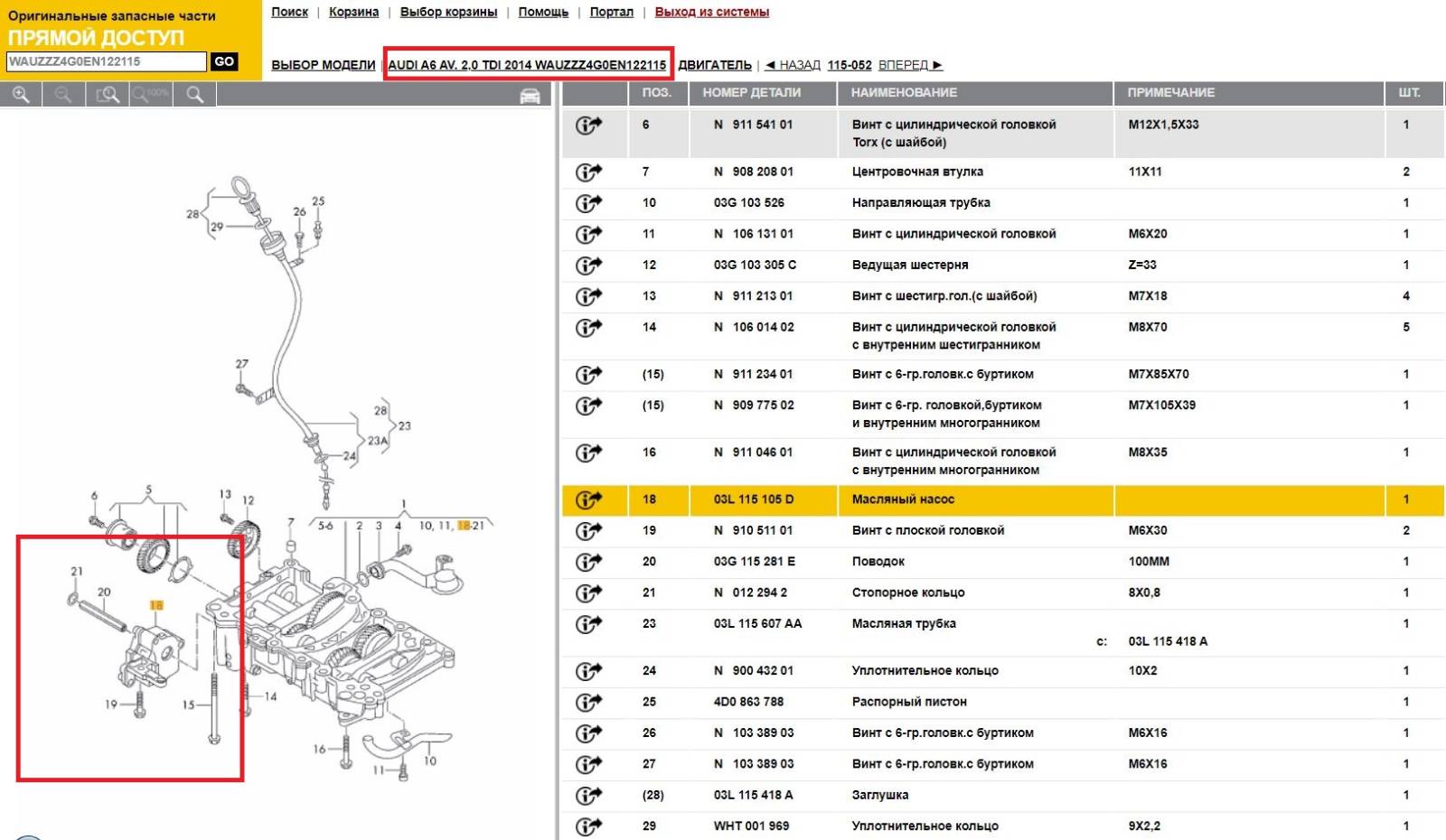
Task: Select part number 4D0 863 788
Action: 749,702
